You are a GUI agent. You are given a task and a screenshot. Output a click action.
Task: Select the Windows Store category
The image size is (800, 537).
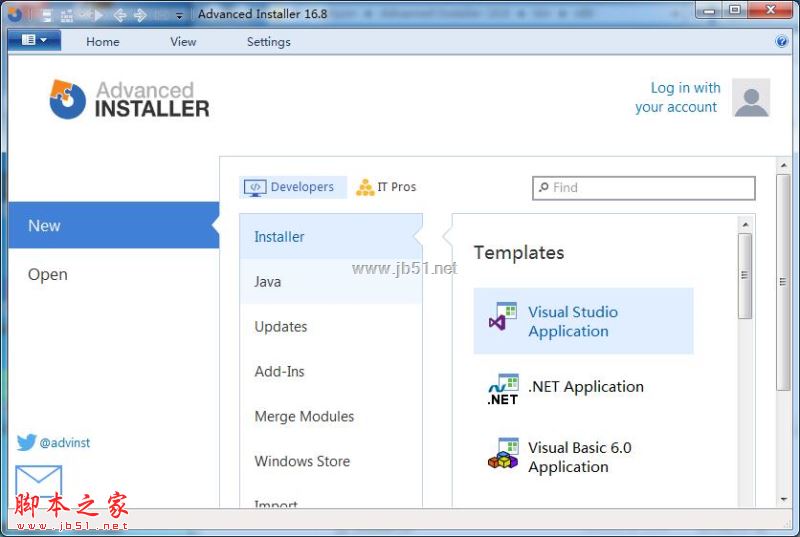pos(331,461)
